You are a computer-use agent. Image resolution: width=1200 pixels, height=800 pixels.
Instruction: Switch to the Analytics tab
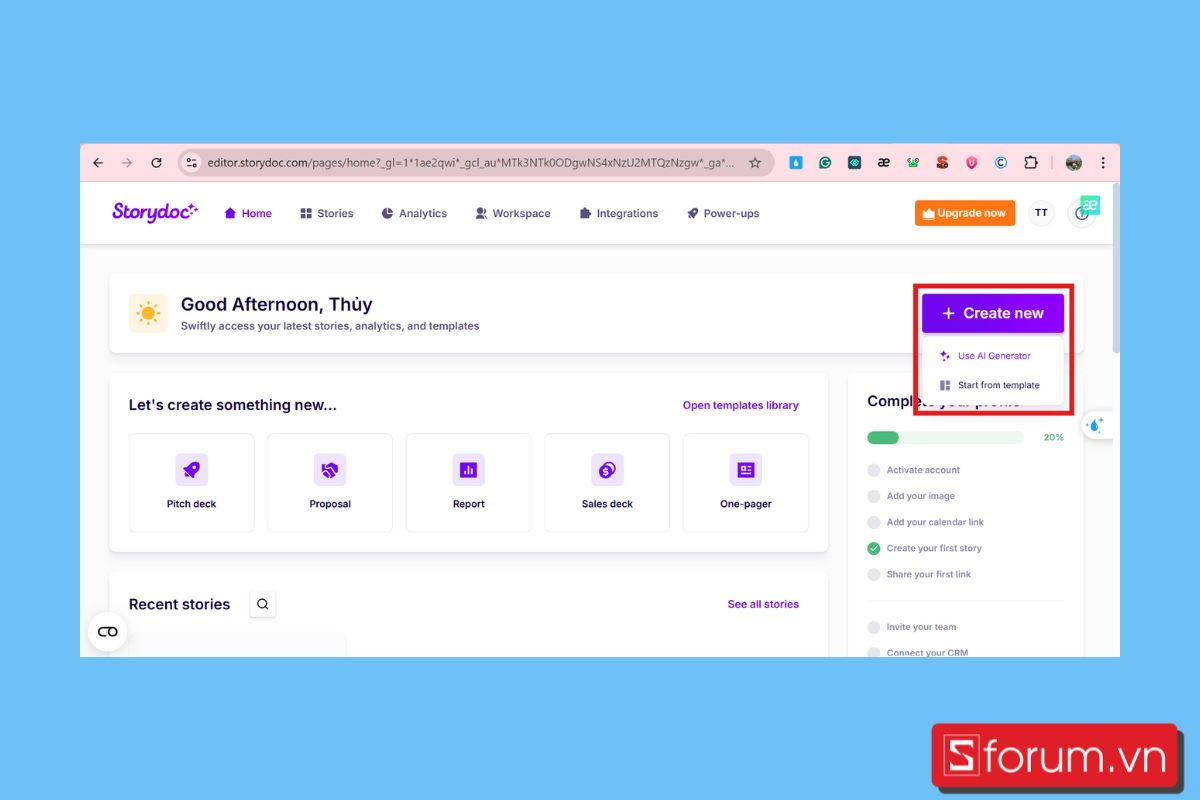click(x=414, y=213)
